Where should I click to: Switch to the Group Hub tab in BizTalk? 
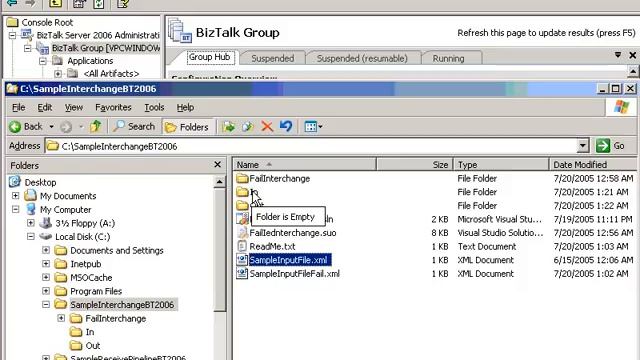(209, 58)
